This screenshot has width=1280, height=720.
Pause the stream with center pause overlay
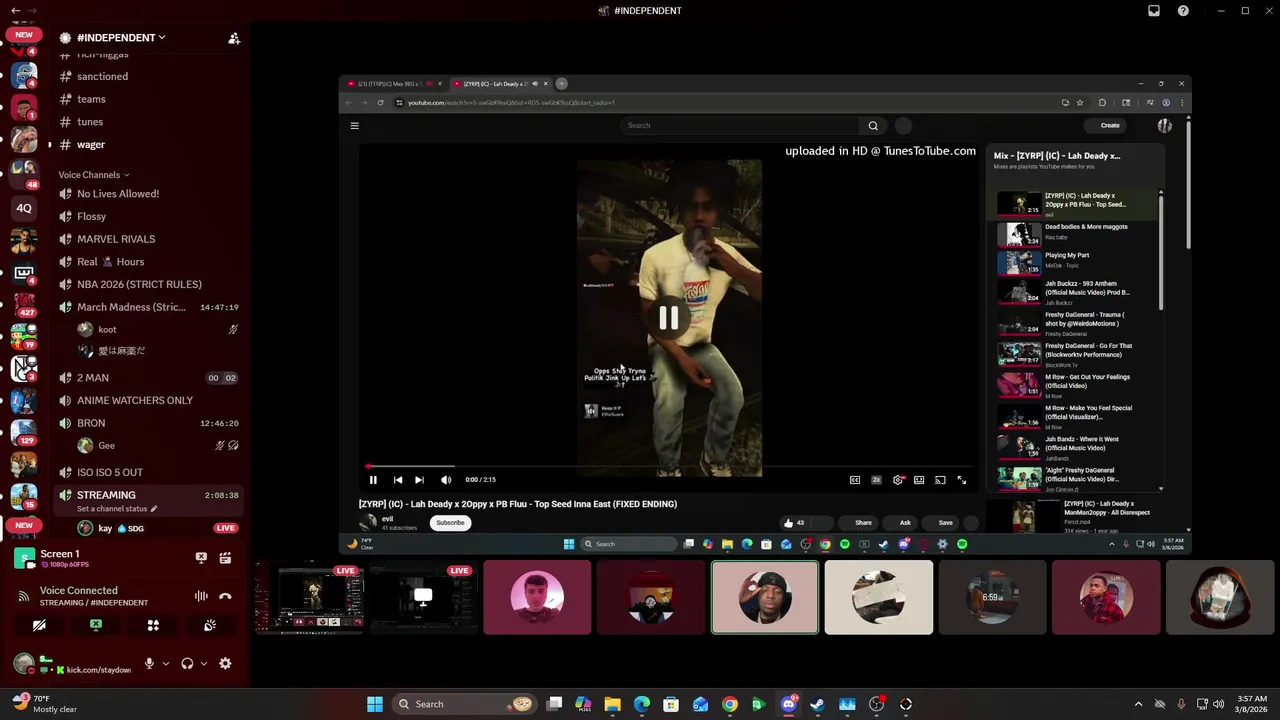(x=668, y=318)
